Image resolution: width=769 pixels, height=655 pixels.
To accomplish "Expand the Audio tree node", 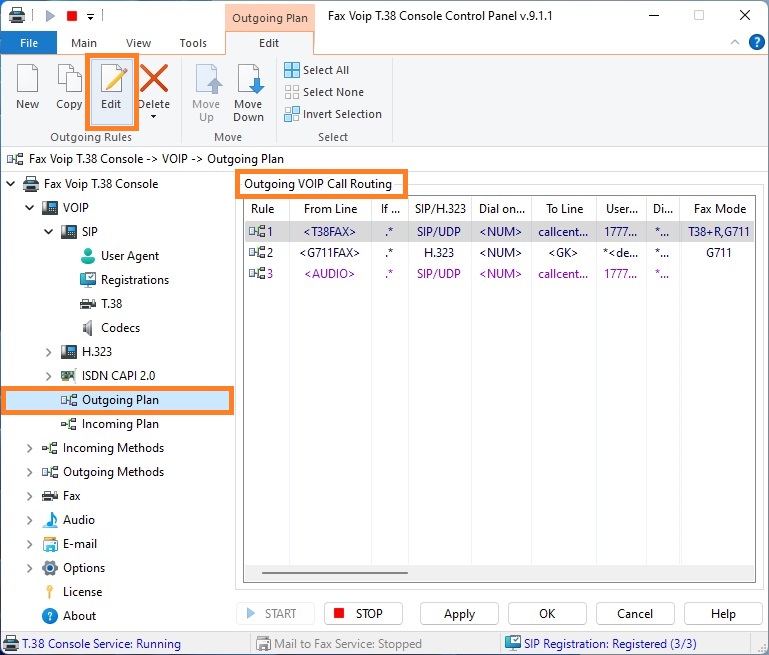I will 29,520.
